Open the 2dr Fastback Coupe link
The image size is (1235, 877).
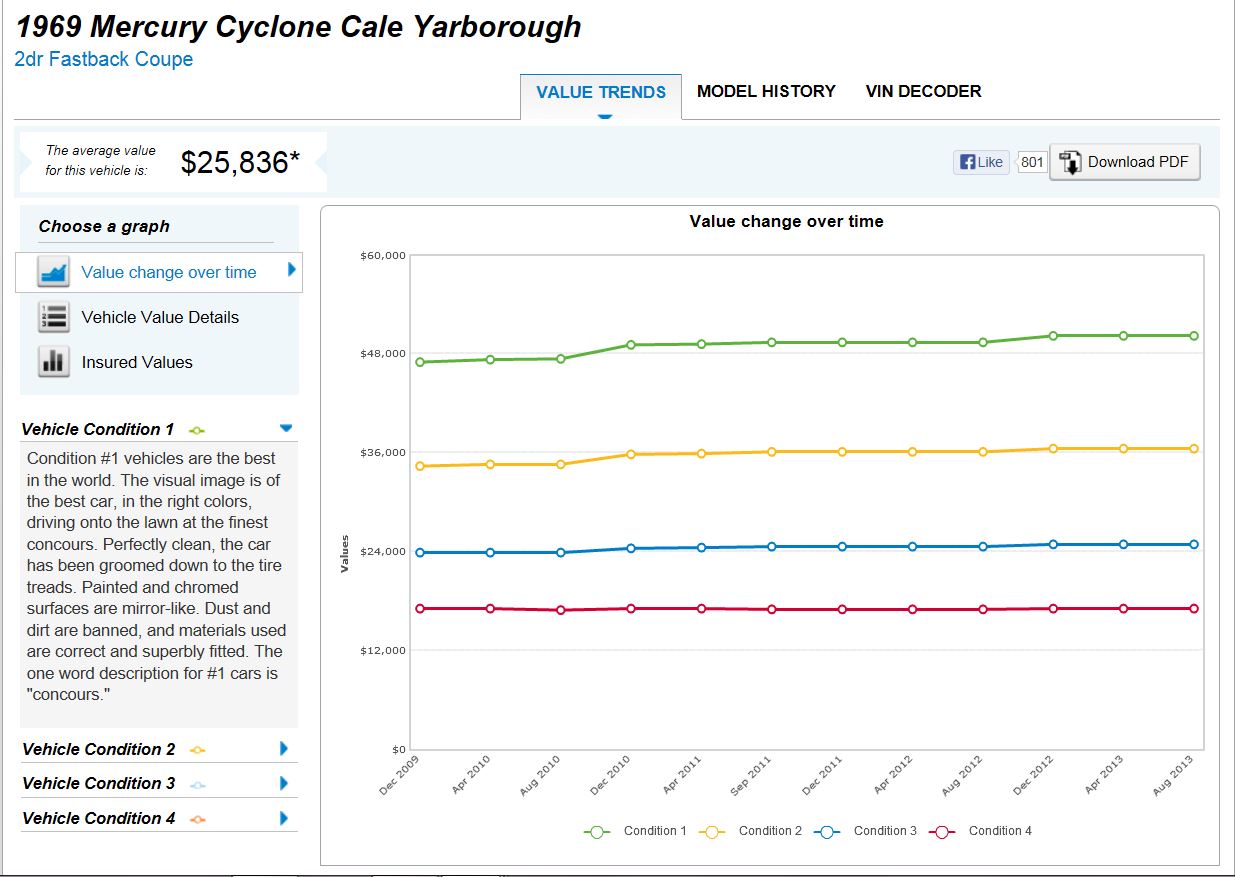(x=104, y=59)
